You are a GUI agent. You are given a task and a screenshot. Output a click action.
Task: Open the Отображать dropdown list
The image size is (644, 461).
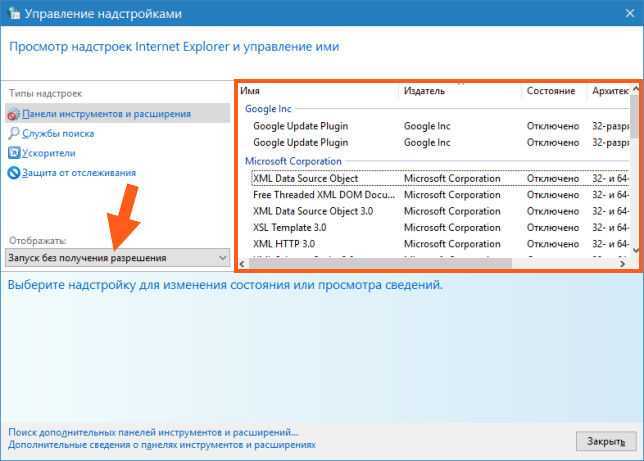coord(117,258)
